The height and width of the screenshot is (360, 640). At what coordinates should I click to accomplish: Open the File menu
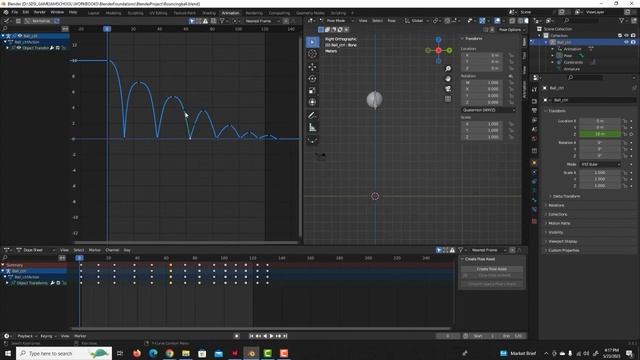(15, 12)
